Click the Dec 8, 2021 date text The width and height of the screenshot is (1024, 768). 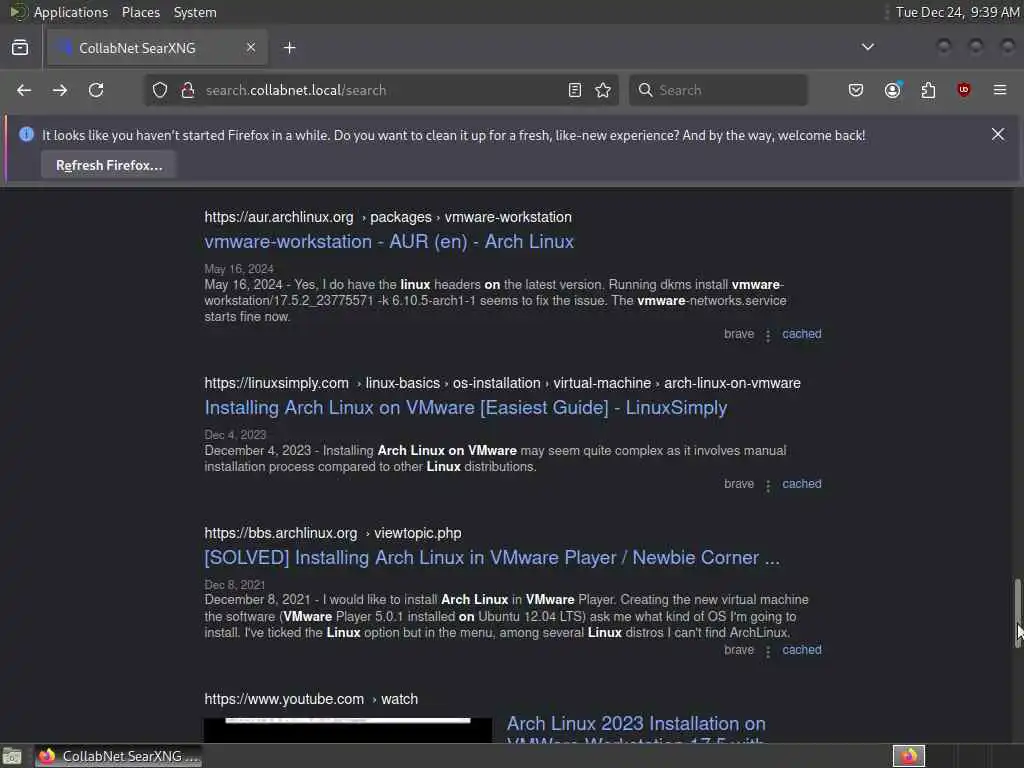click(x=234, y=584)
